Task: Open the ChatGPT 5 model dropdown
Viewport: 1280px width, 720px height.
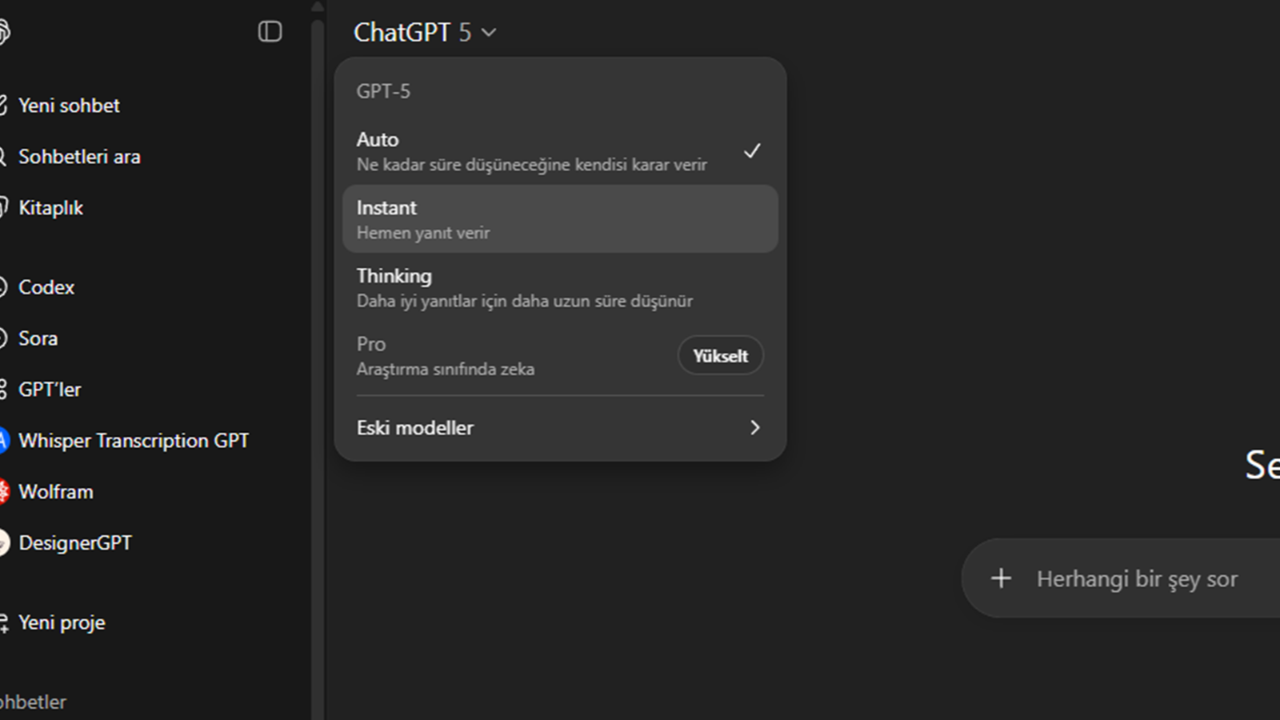Action: [425, 32]
